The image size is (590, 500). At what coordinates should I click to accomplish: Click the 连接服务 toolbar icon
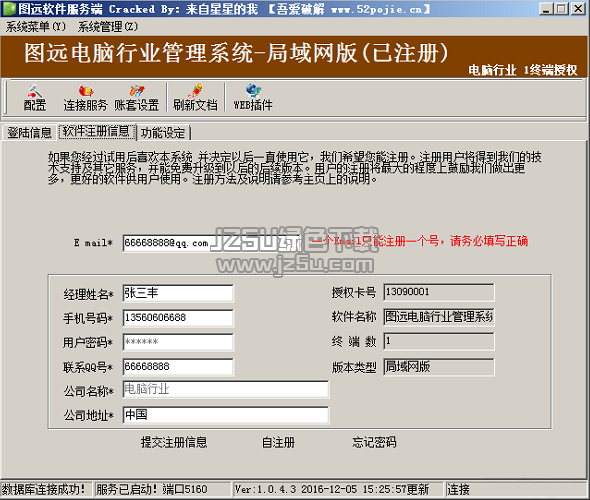click(x=85, y=98)
